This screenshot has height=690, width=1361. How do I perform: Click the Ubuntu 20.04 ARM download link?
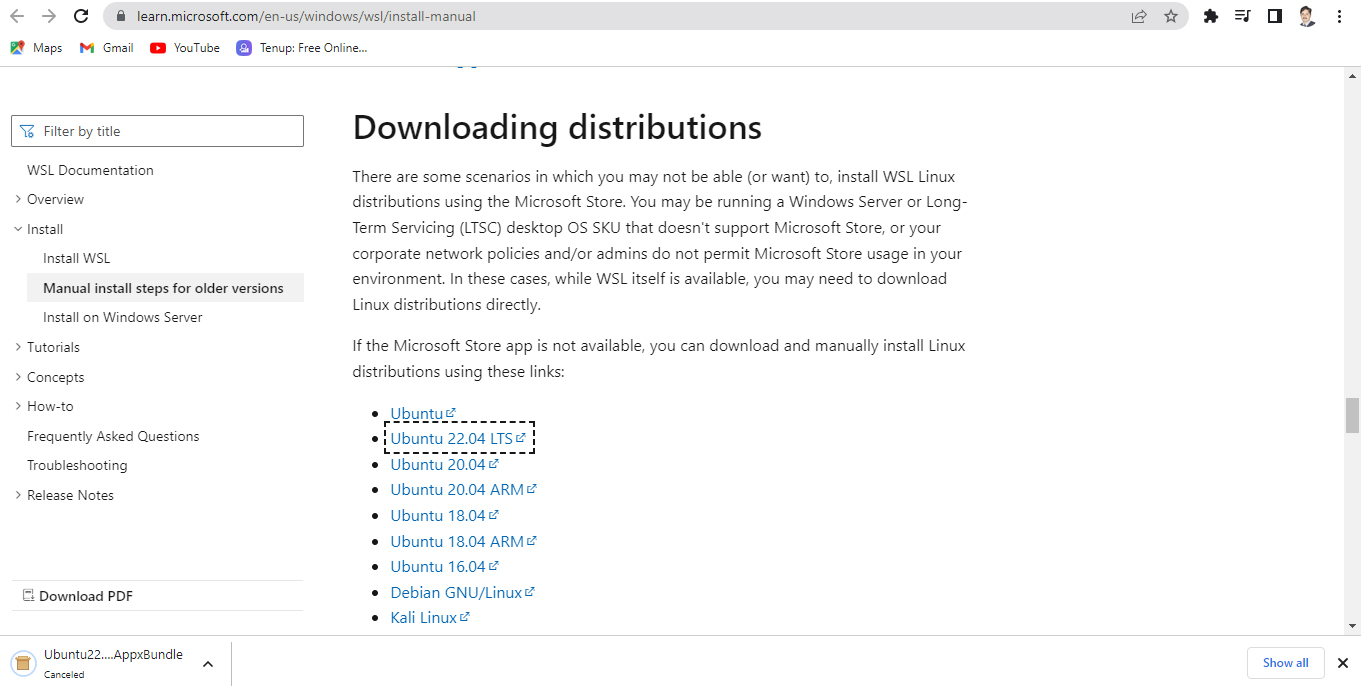click(457, 490)
